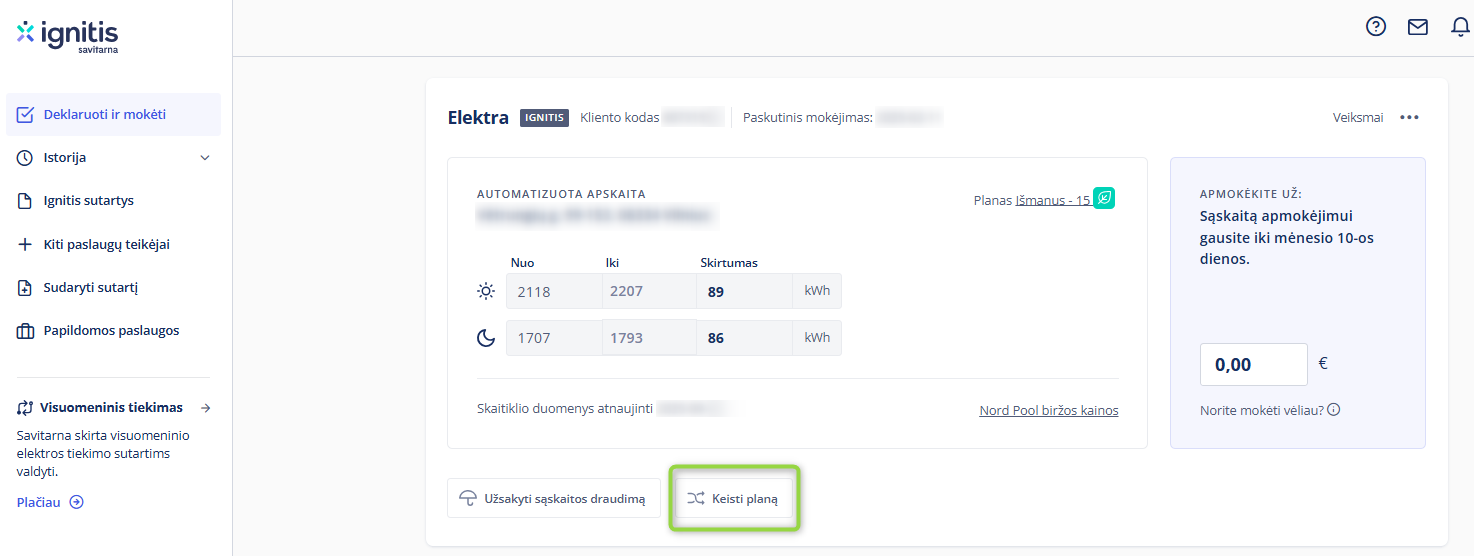Open Kiti paslaugų teikėjai section
Image resolution: width=1474 pixels, height=556 pixels.
click(x=106, y=244)
